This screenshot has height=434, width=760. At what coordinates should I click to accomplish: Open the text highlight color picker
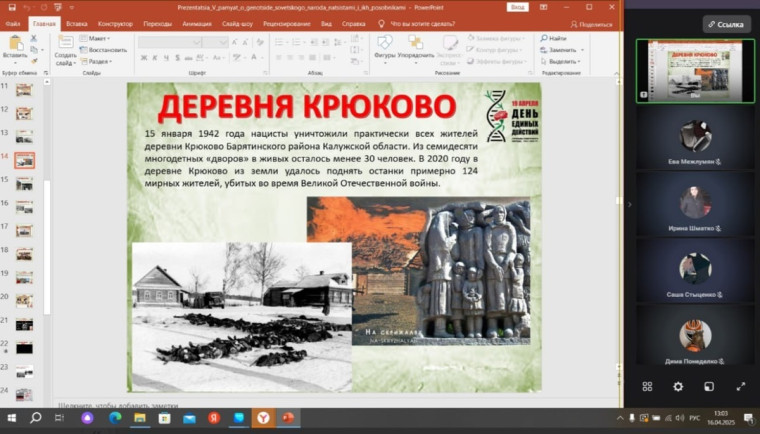coord(238,58)
